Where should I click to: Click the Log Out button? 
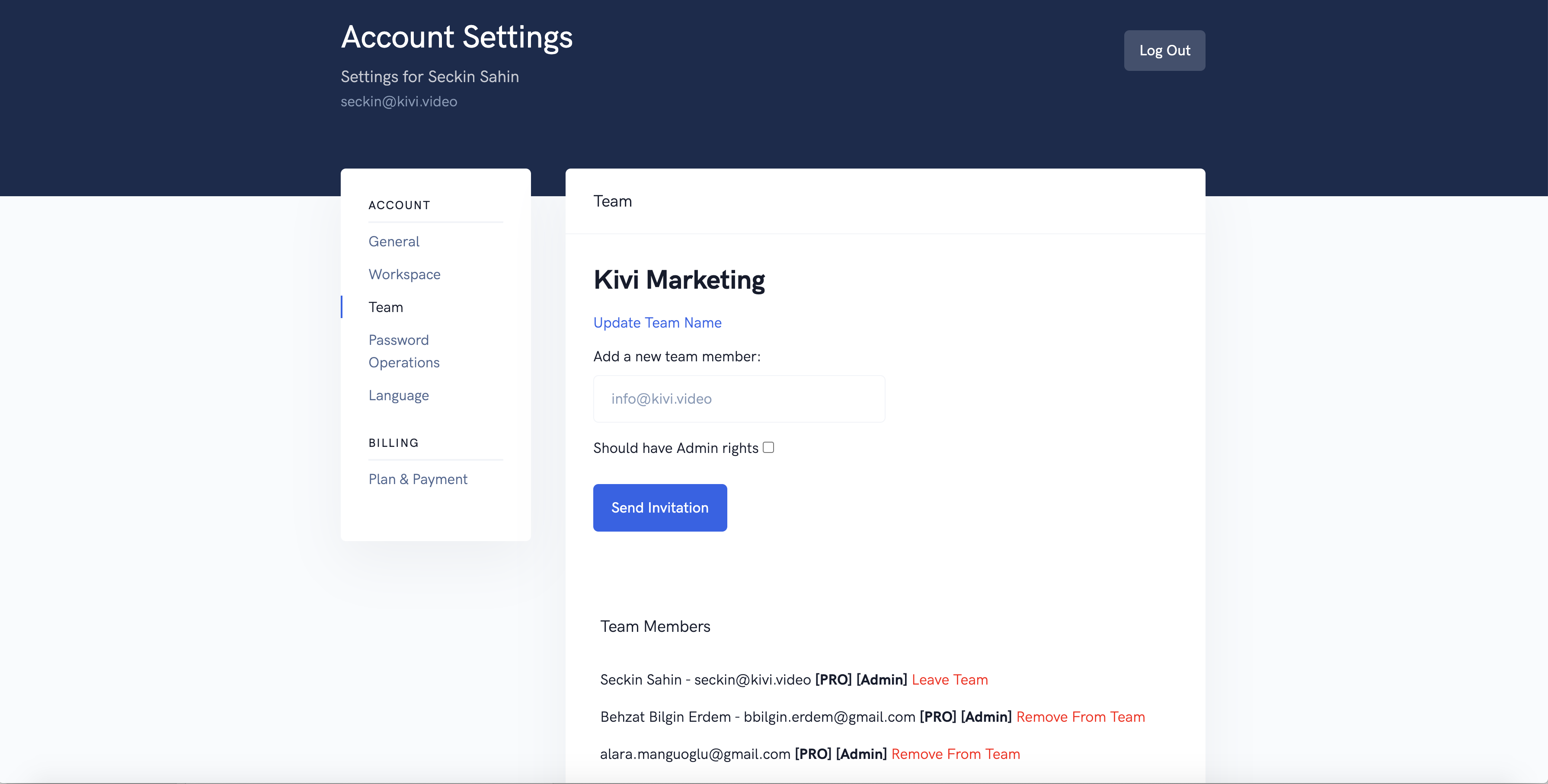(1164, 51)
